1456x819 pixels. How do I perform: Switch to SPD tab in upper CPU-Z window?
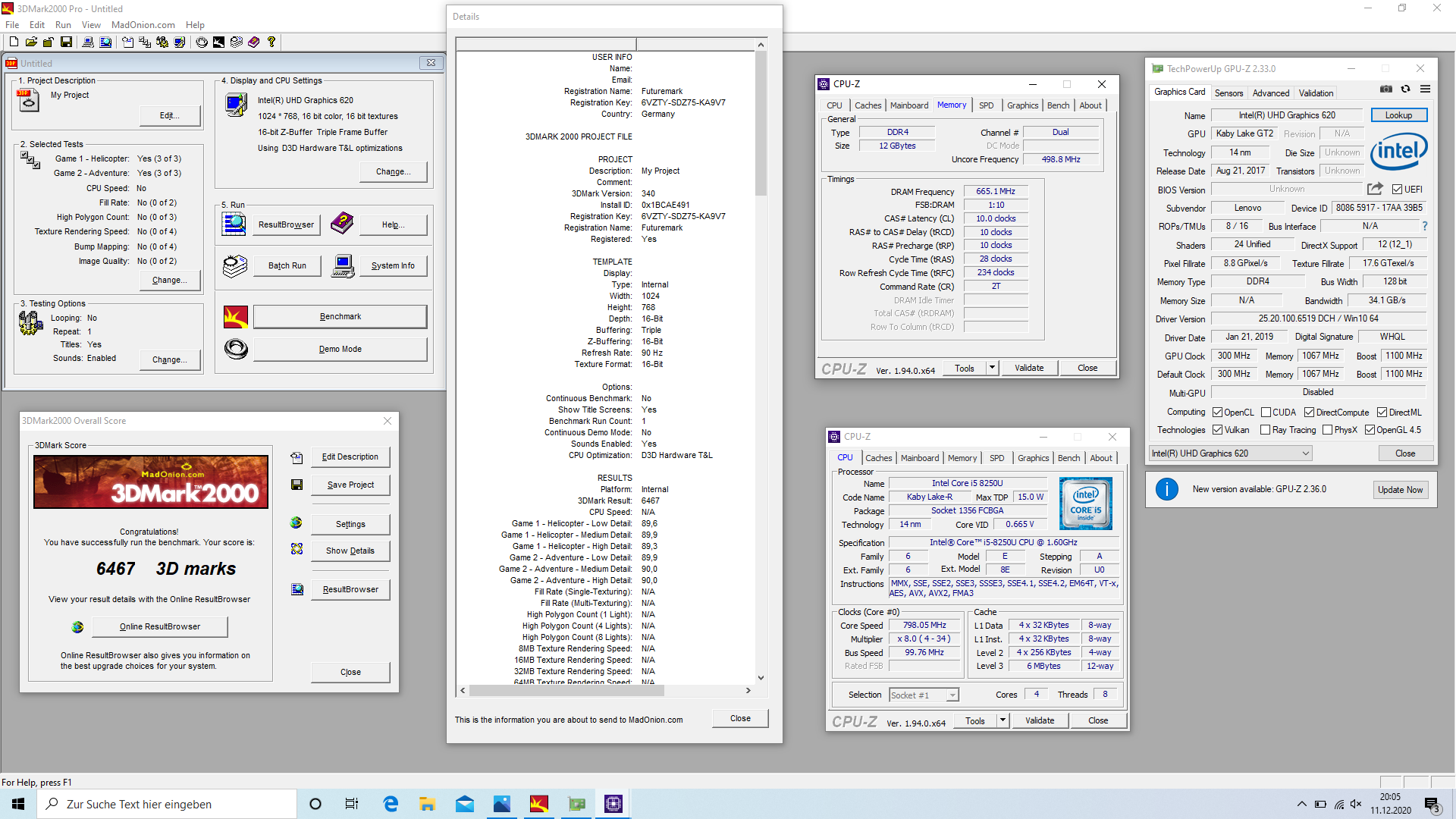(x=986, y=105)
